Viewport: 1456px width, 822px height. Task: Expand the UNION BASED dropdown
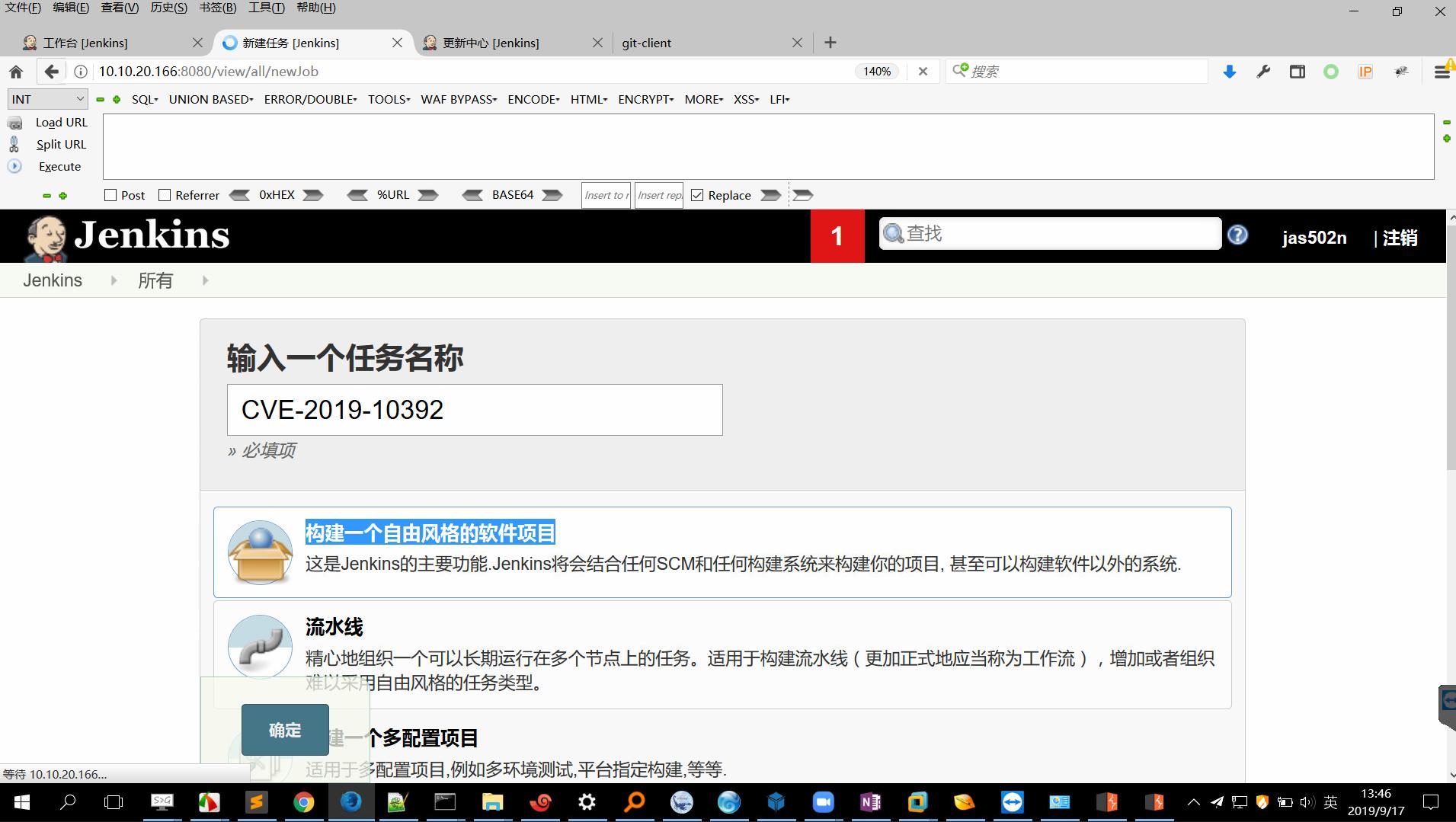pyautogui.click(x=211, y=99)
